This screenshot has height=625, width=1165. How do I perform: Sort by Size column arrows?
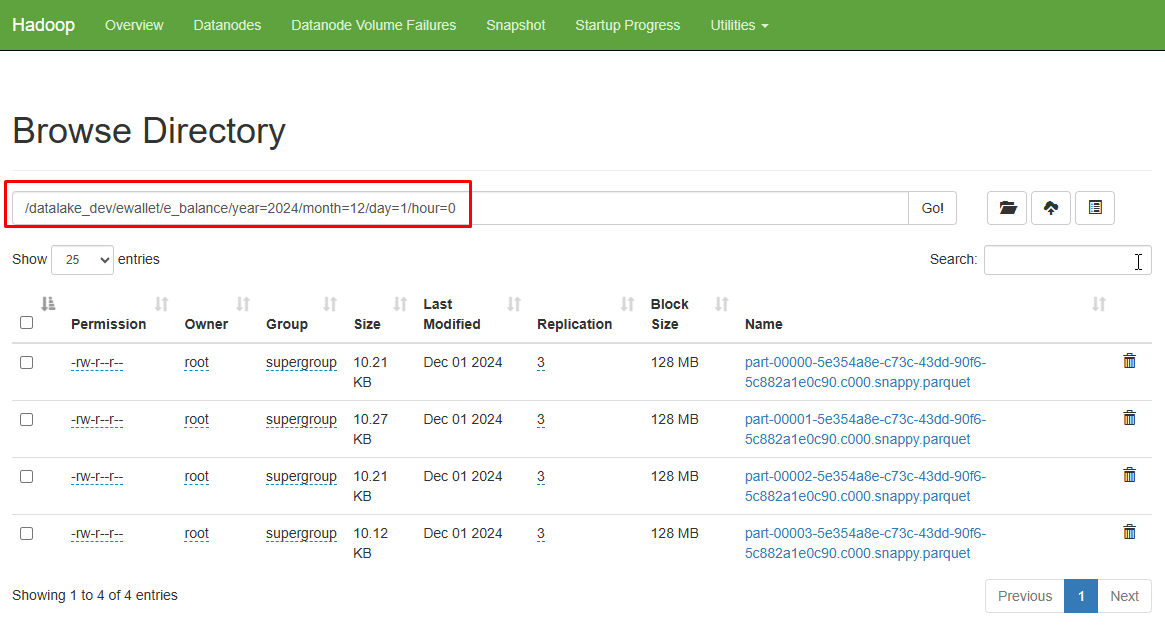[400, 303]
